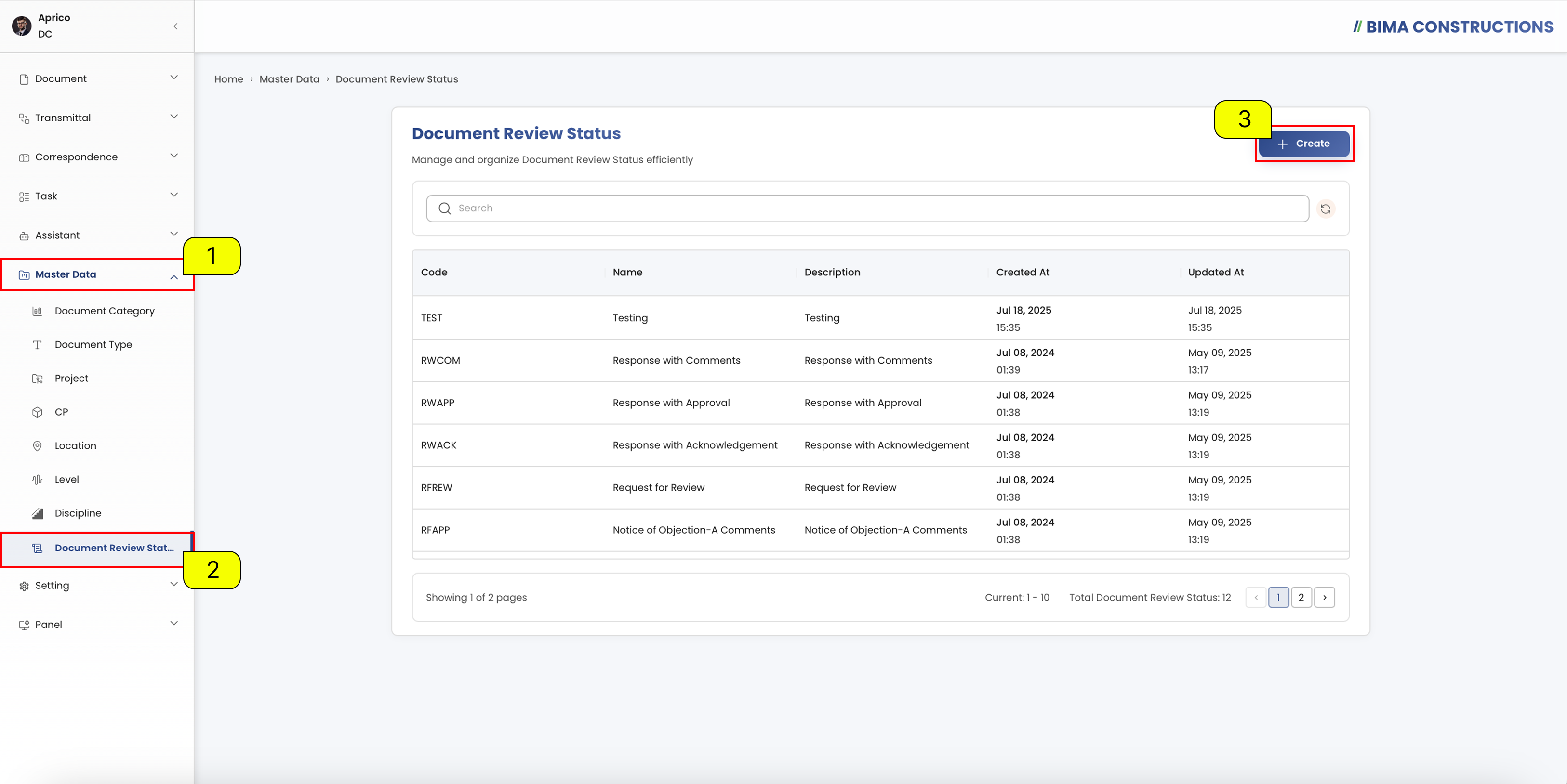Expand the Setting menu chevron
Image resolution: width=1567 pixels, height=784 pixels.
click(x=174, y=584)
